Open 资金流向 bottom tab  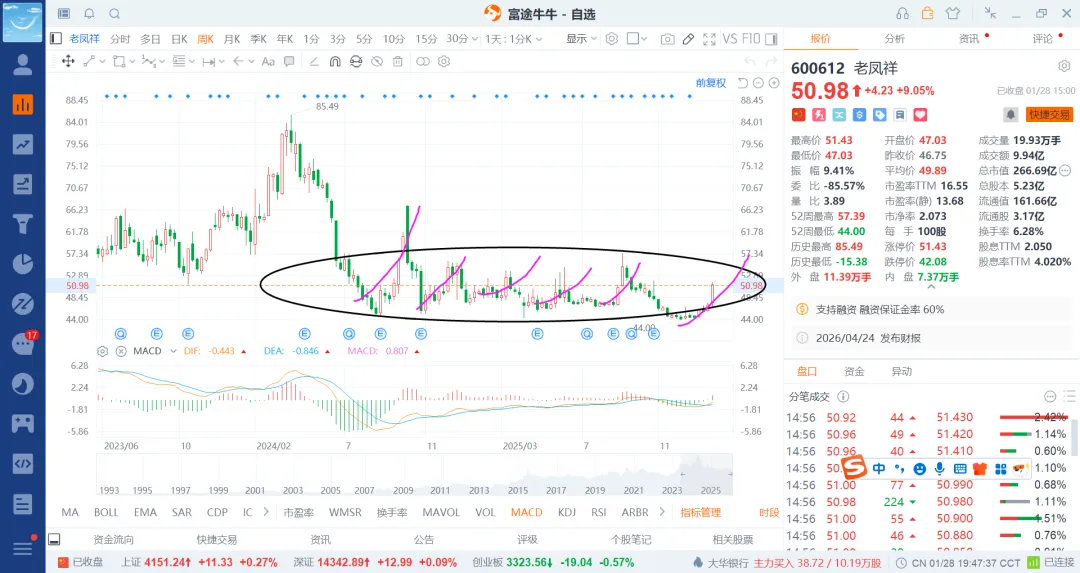113,539
